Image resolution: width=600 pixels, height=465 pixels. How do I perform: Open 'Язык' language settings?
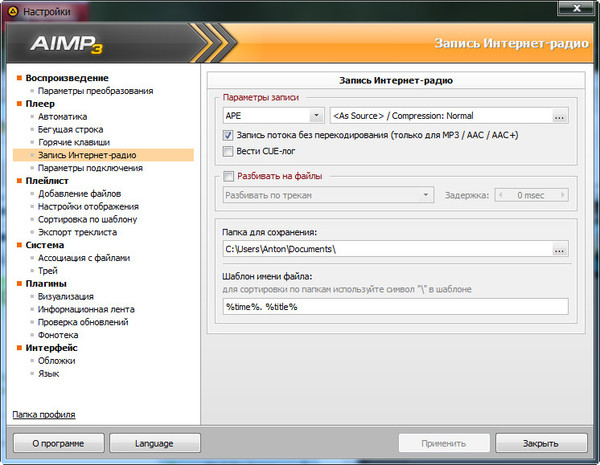coord(48,374)
